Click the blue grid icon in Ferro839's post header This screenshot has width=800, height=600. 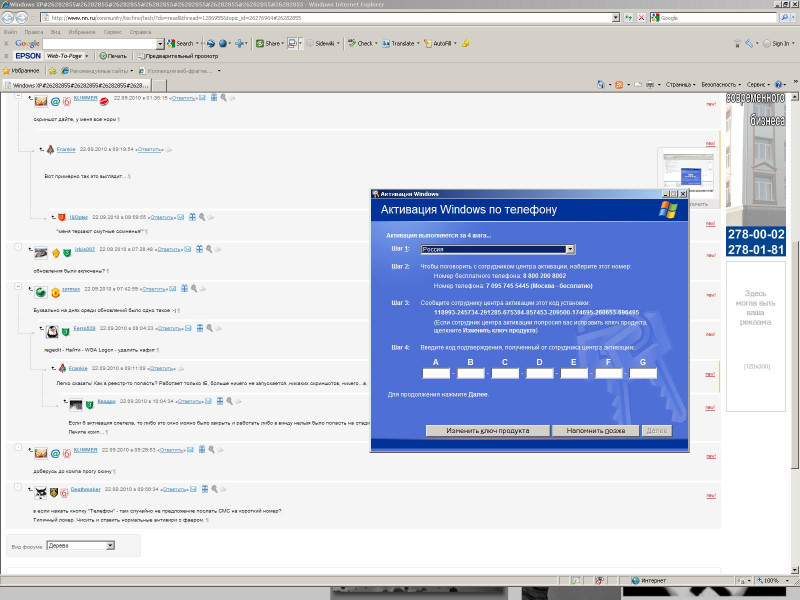click(200, 328)
